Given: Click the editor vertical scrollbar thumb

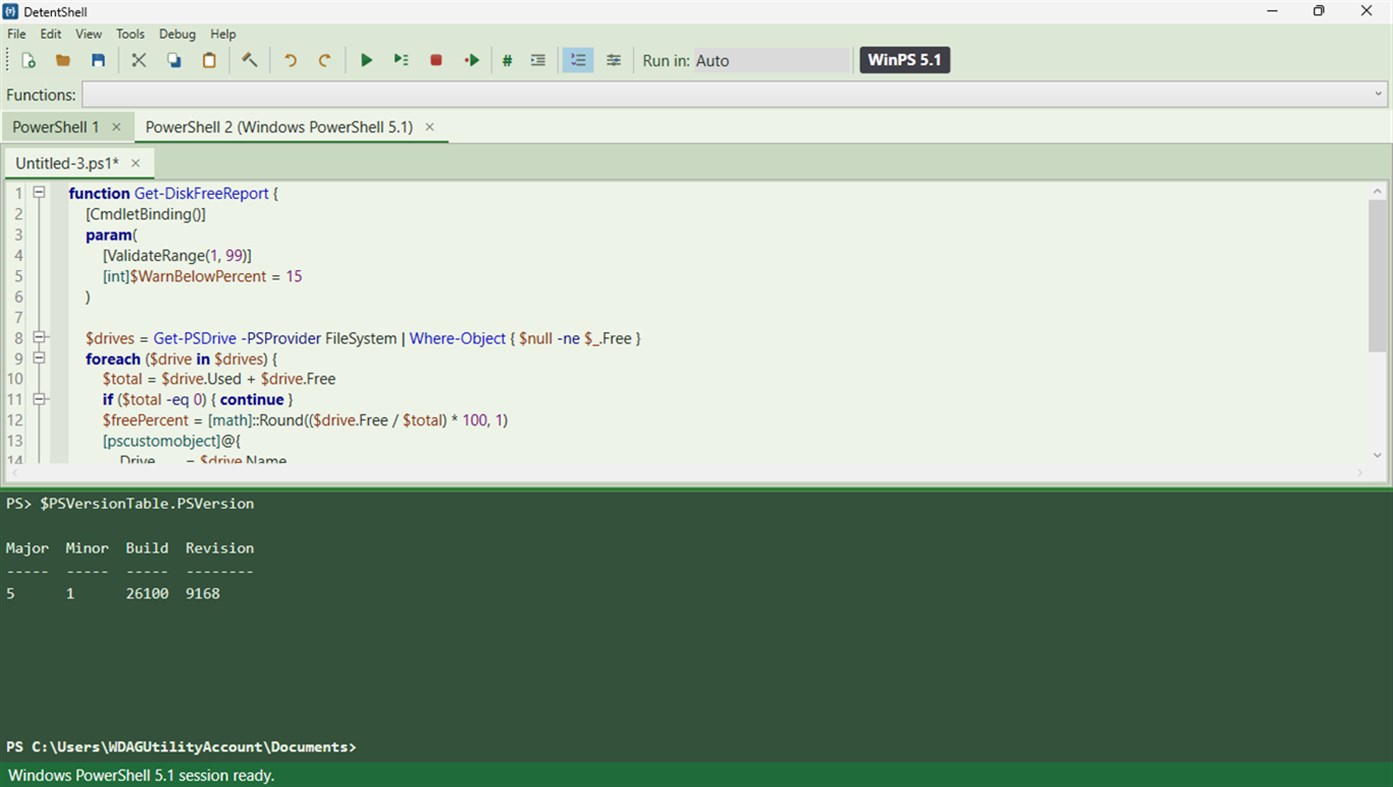Looking at the screenshot, I should (x=1377, y=275).
